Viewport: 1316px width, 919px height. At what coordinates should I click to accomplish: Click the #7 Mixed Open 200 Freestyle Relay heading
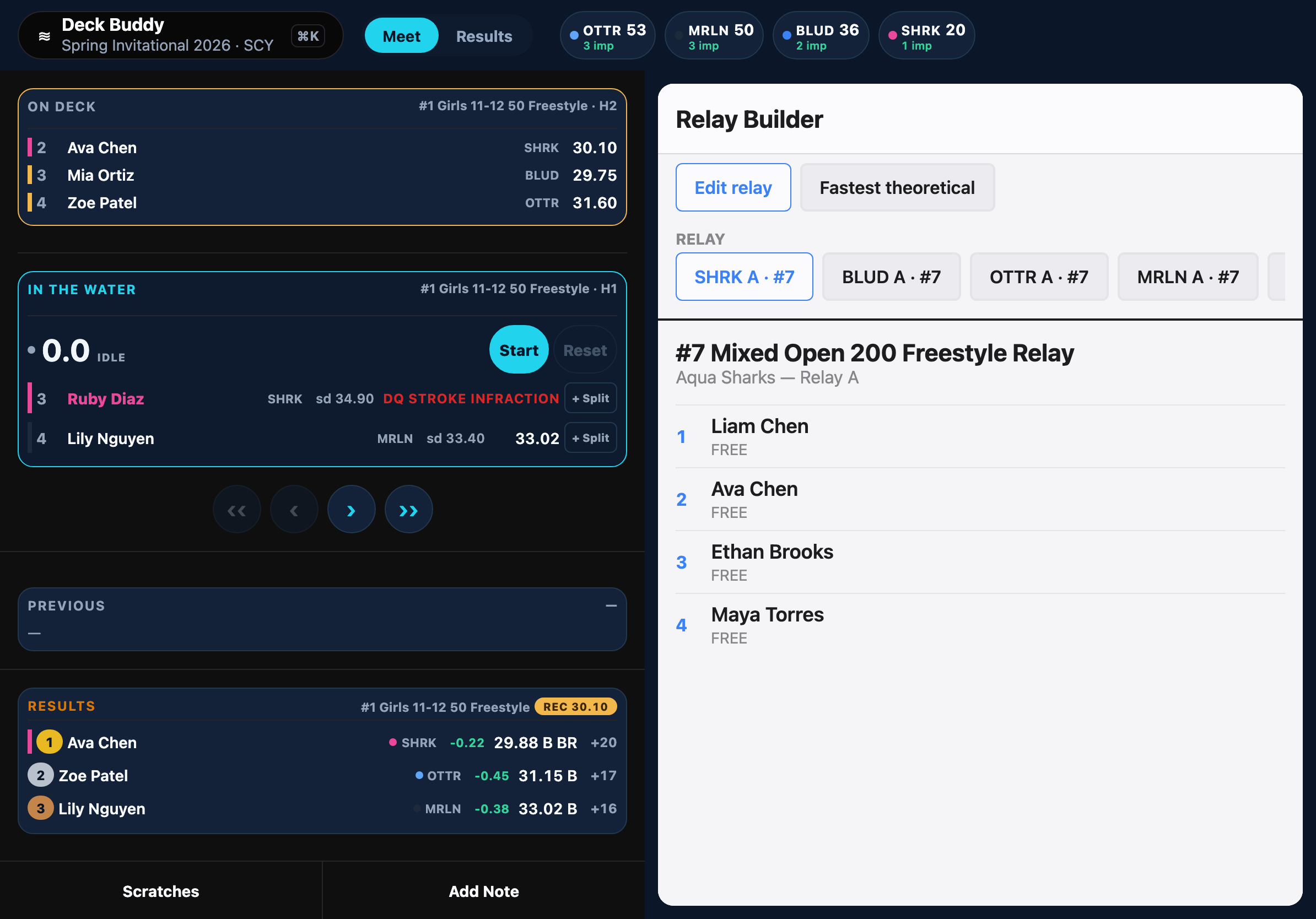pyautogui.click(x=875, y=353)
